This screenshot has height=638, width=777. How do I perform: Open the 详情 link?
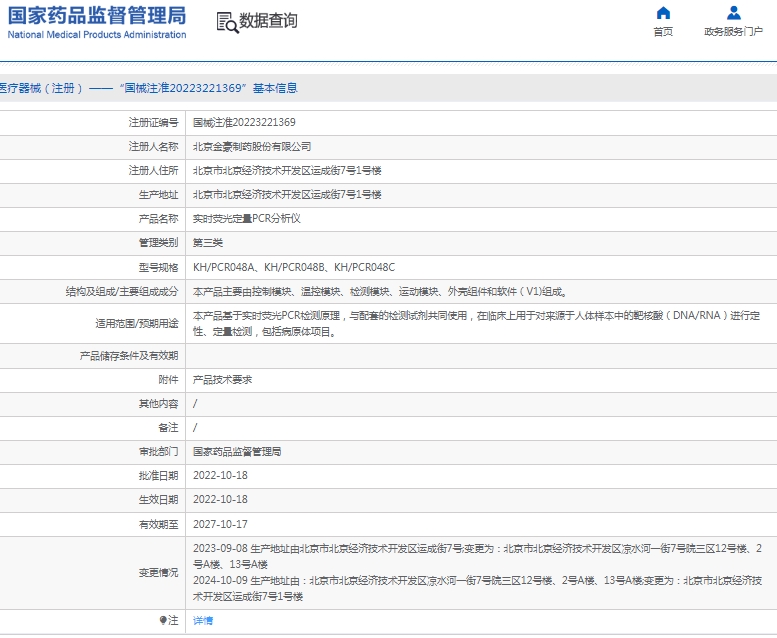coord(203,620)
